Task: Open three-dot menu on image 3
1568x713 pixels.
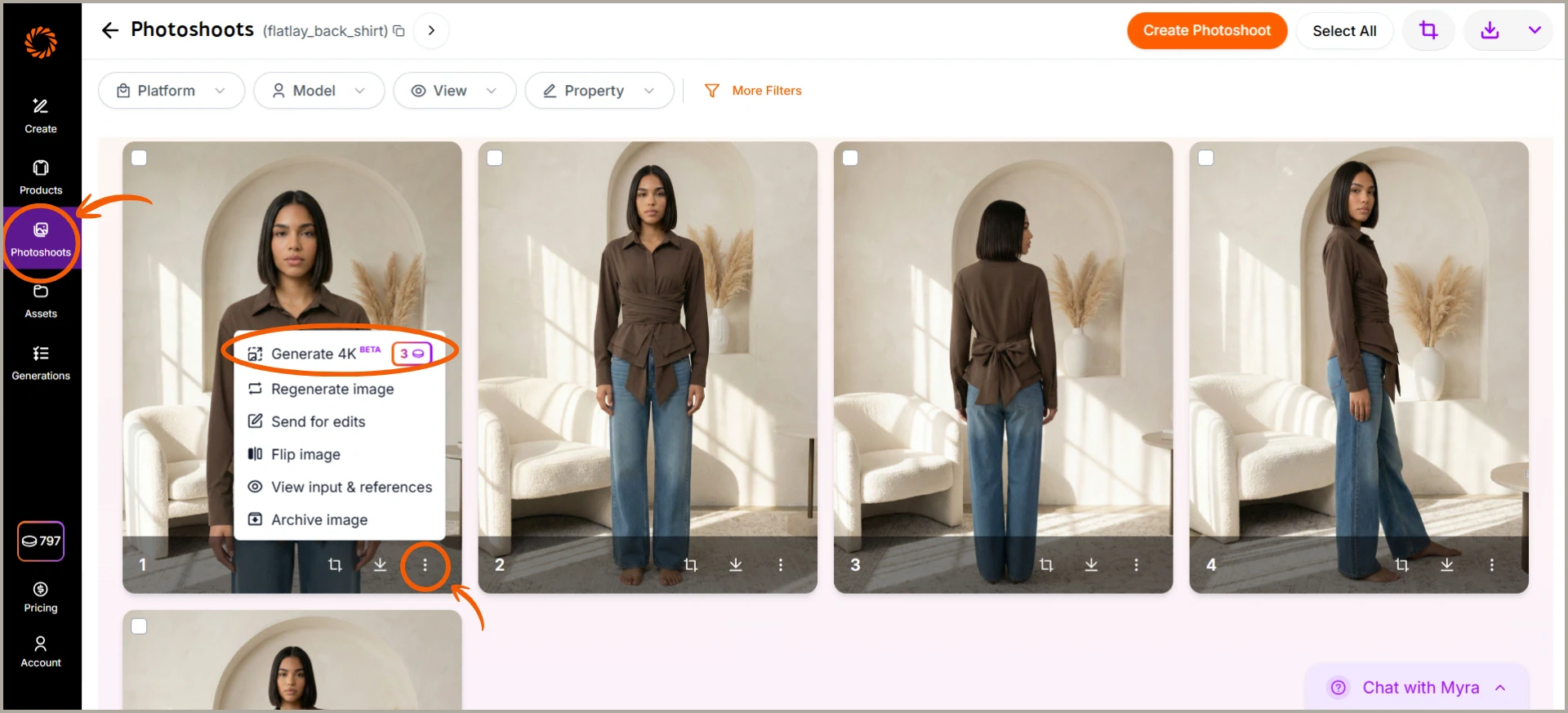Action: [x=1136, y=565]
